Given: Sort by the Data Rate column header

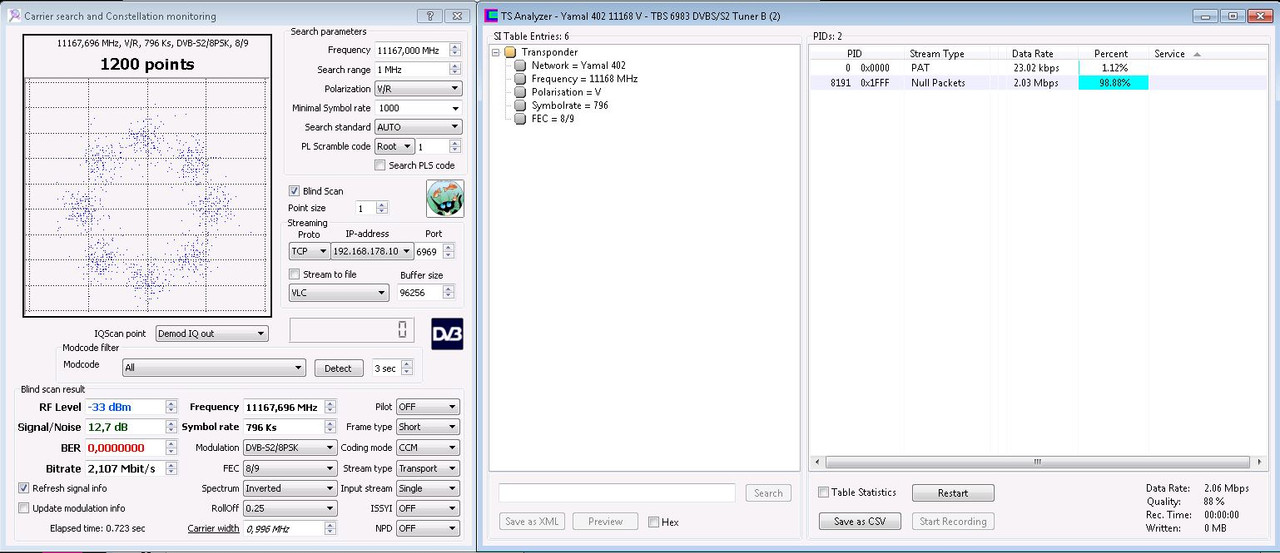Looking at the screenshot, I should pos(1032,54).
